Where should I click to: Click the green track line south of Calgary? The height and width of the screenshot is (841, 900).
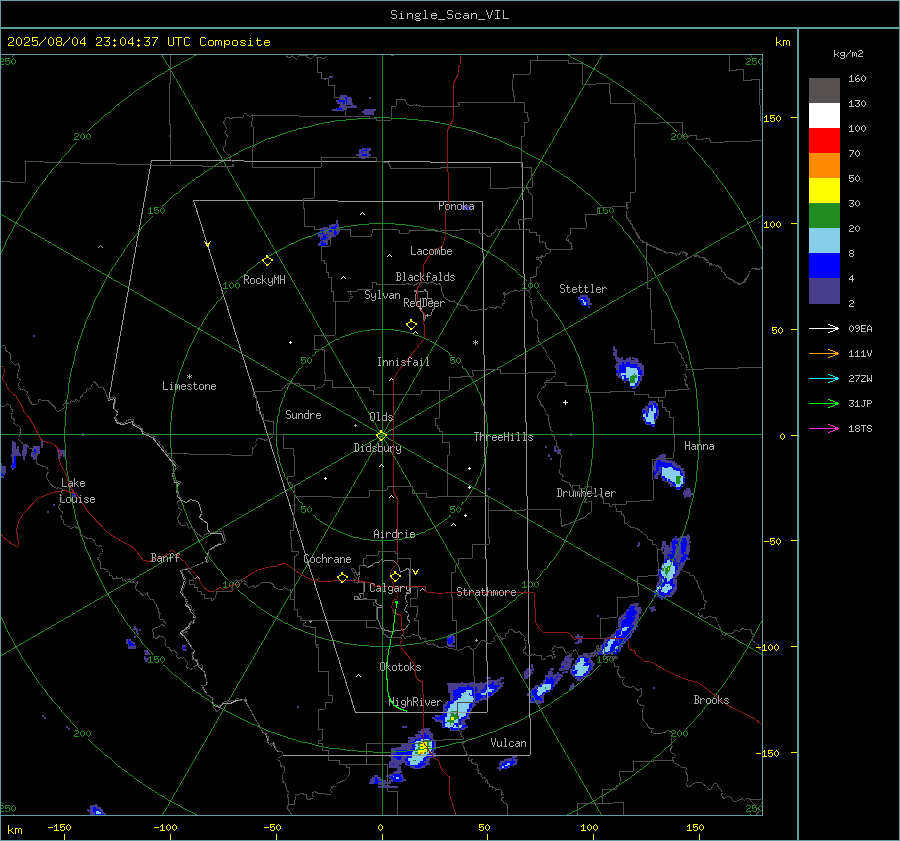pyautogui.click(x=392, y=657)
